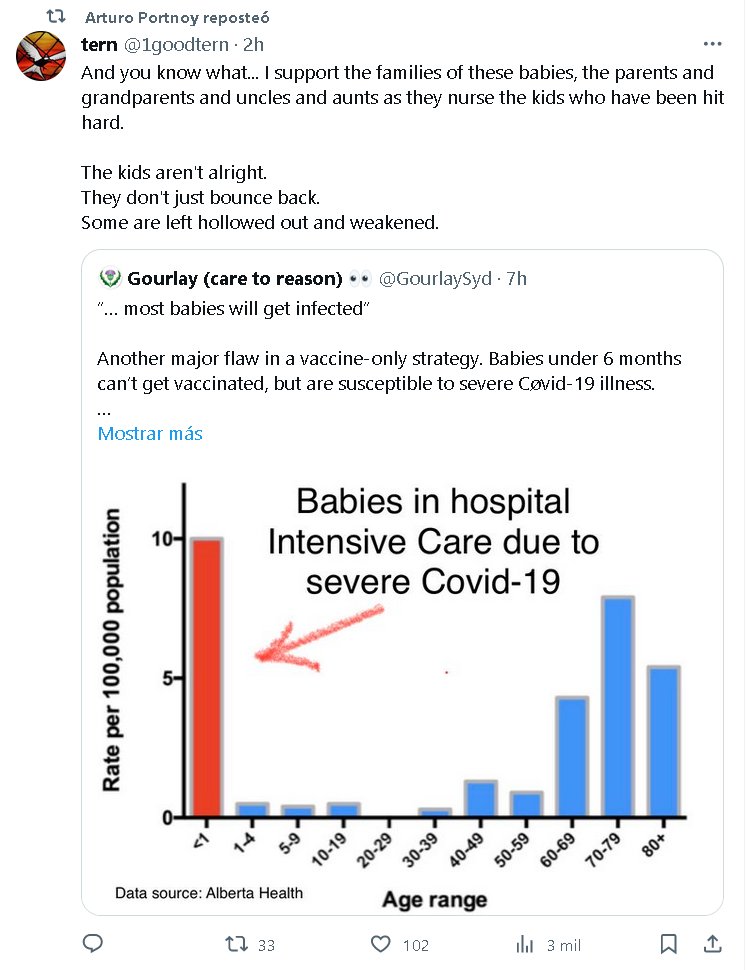Open the @1goodtern handle link
This screenshot has width=746, height=970.
tap(177, 45)
